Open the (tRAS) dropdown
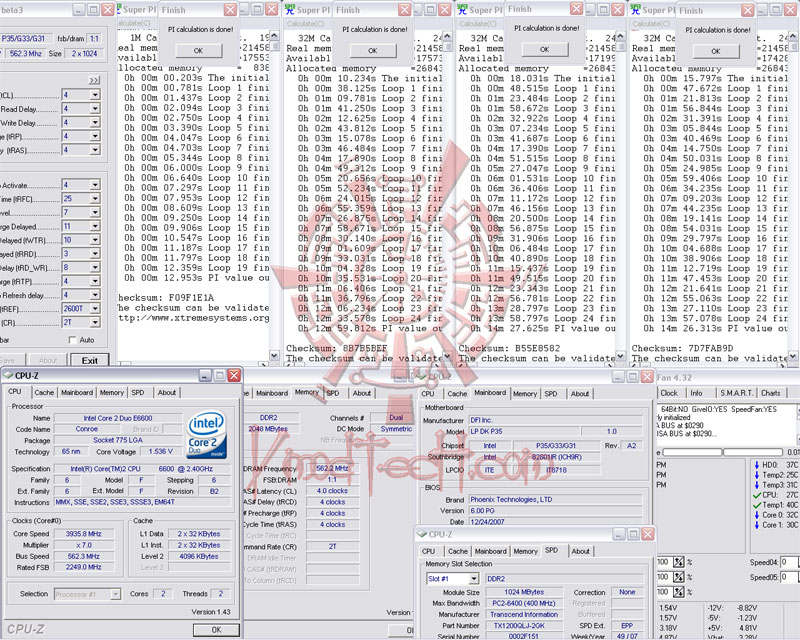Screen dimensions: 800x640 click(95, 150)
